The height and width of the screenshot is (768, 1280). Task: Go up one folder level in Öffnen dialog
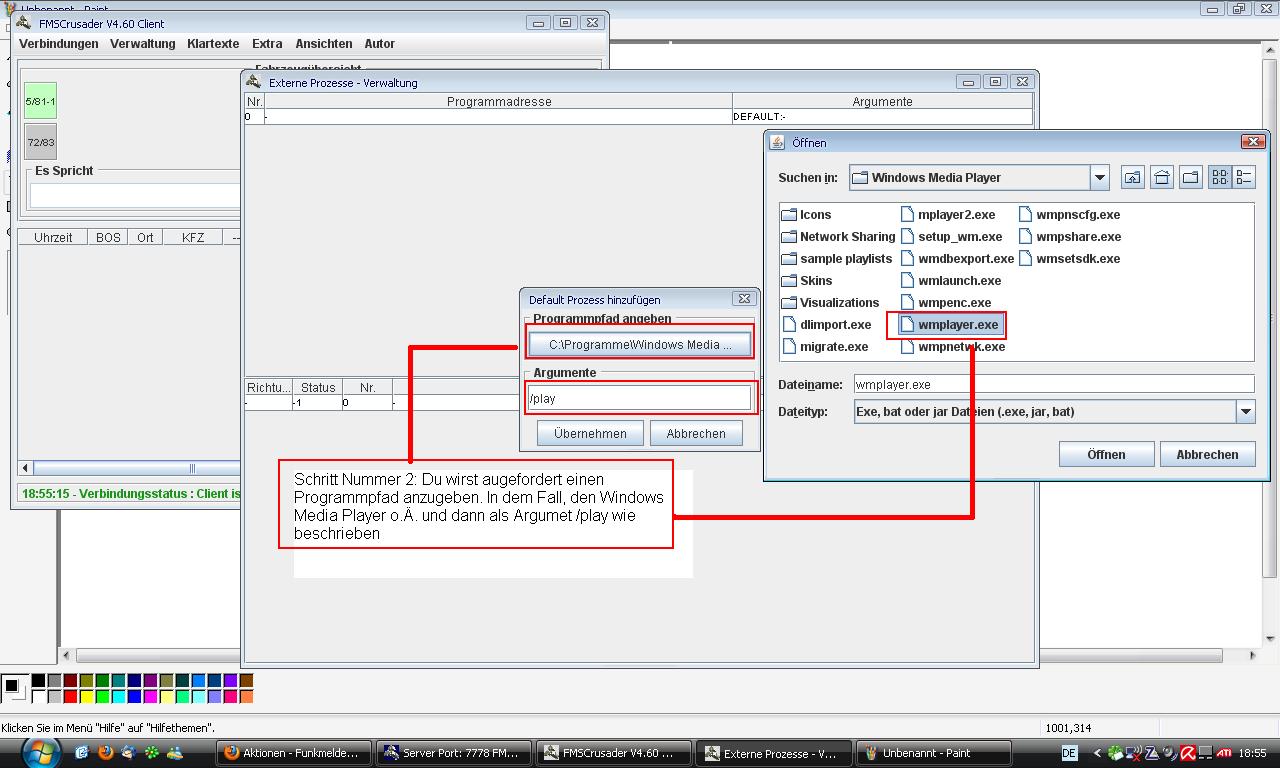pos(1132,178)
